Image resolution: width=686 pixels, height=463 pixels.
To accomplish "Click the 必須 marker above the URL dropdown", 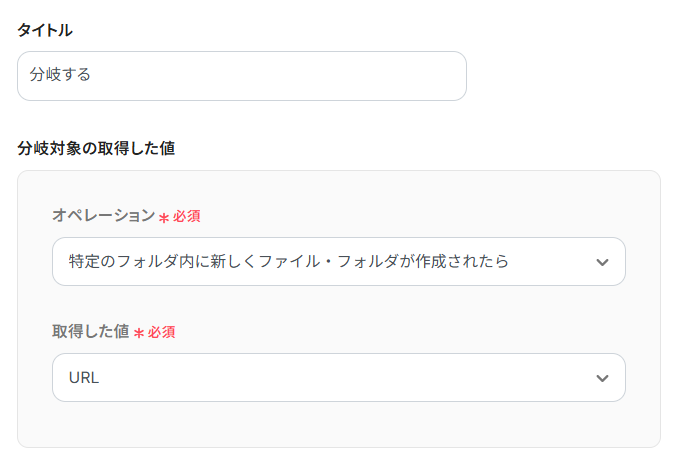I will click(x=162, y=332).
